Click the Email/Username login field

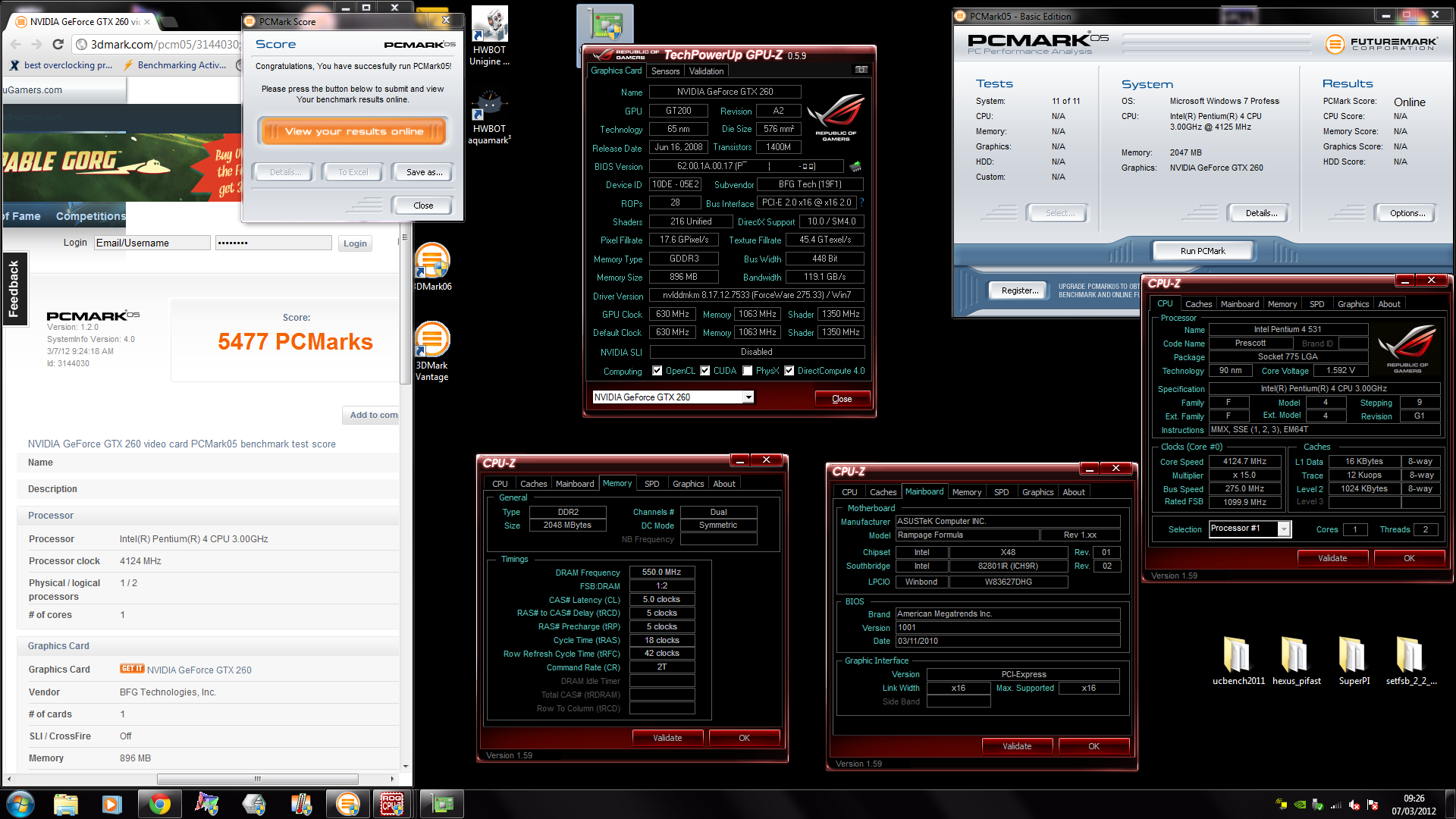152,243
